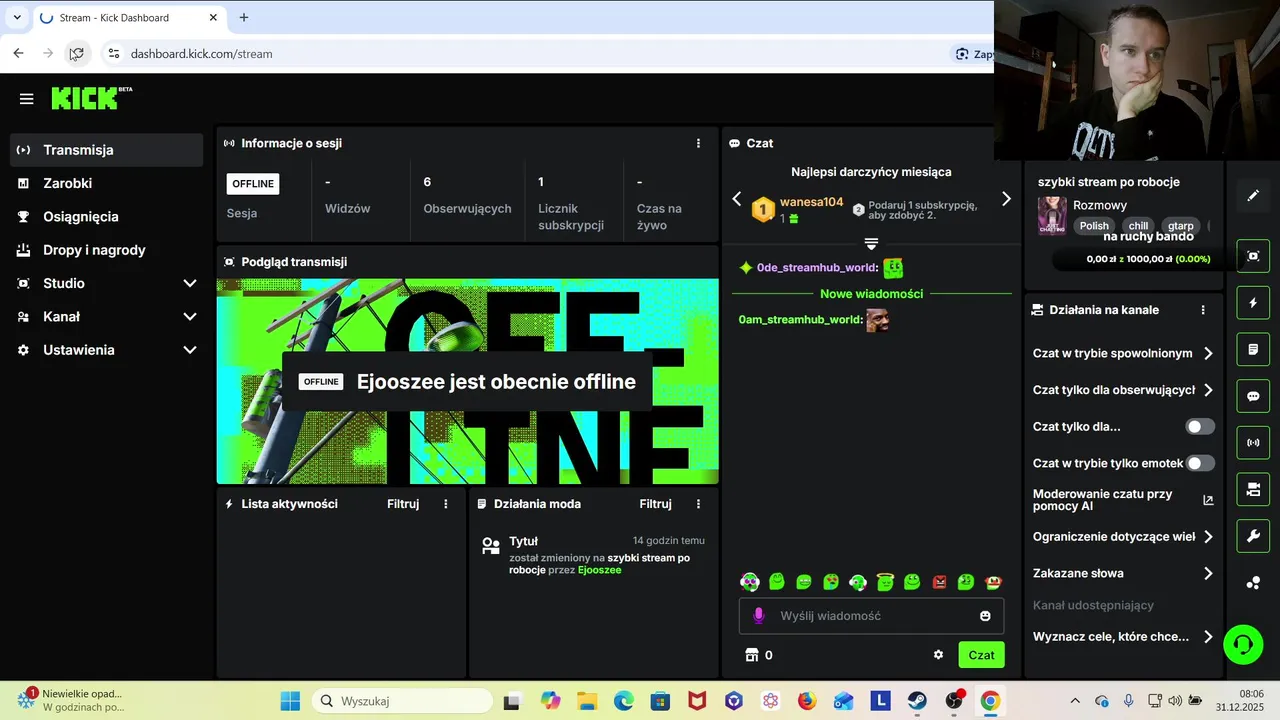Open Zakazane słowa settings
This screenshot has width=1280, height=720.
click(x=1122, y=573)
